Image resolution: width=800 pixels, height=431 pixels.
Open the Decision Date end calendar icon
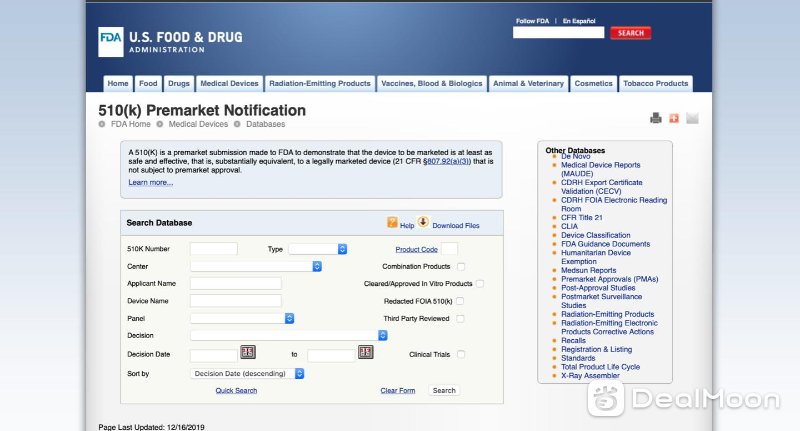click(x=366, y=352)
